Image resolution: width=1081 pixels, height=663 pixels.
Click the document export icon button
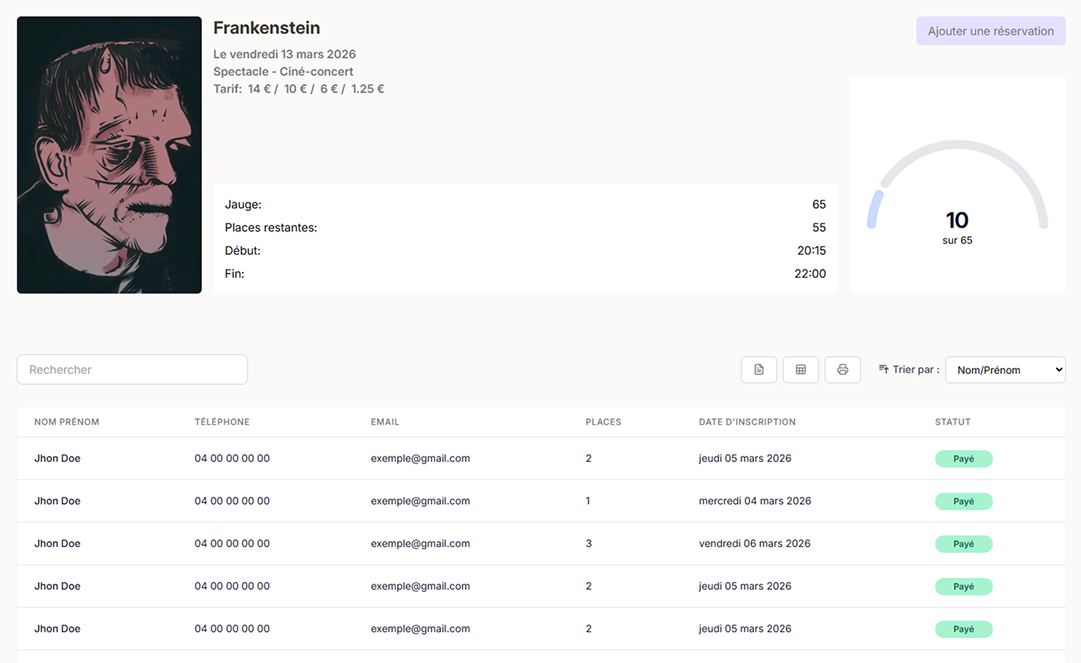[x=759, y=369]
